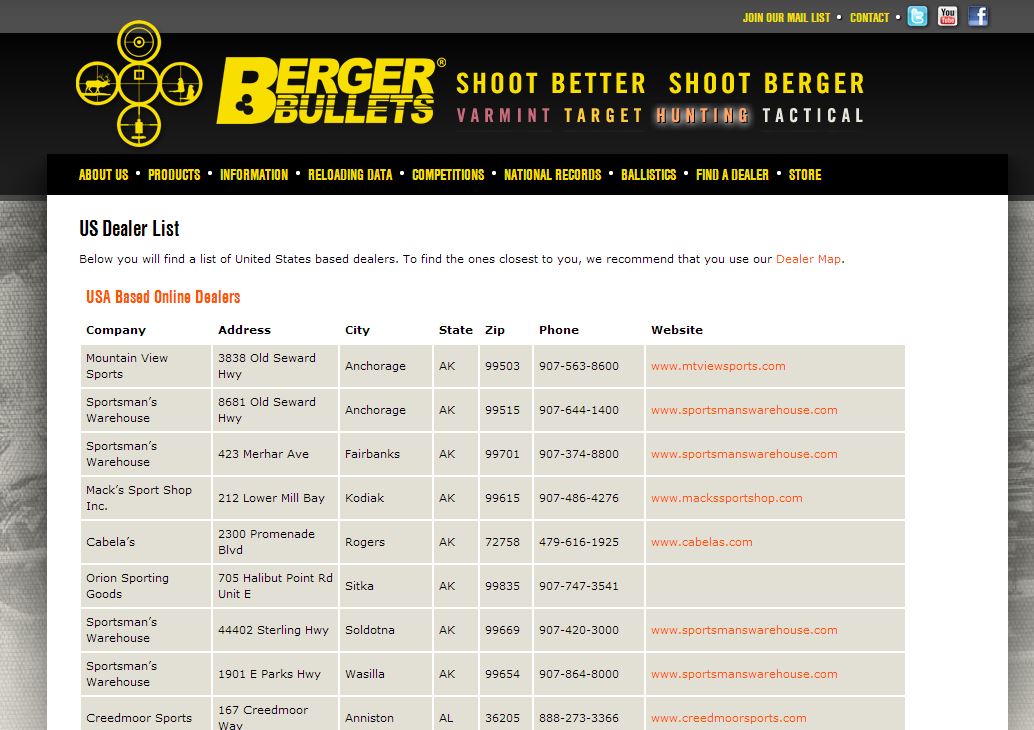Screen dimensions: 1034x730
Task: Open sportsmanswarehouse.com link in the 8681 Old Seward row
Action: [x=744, y=410]
